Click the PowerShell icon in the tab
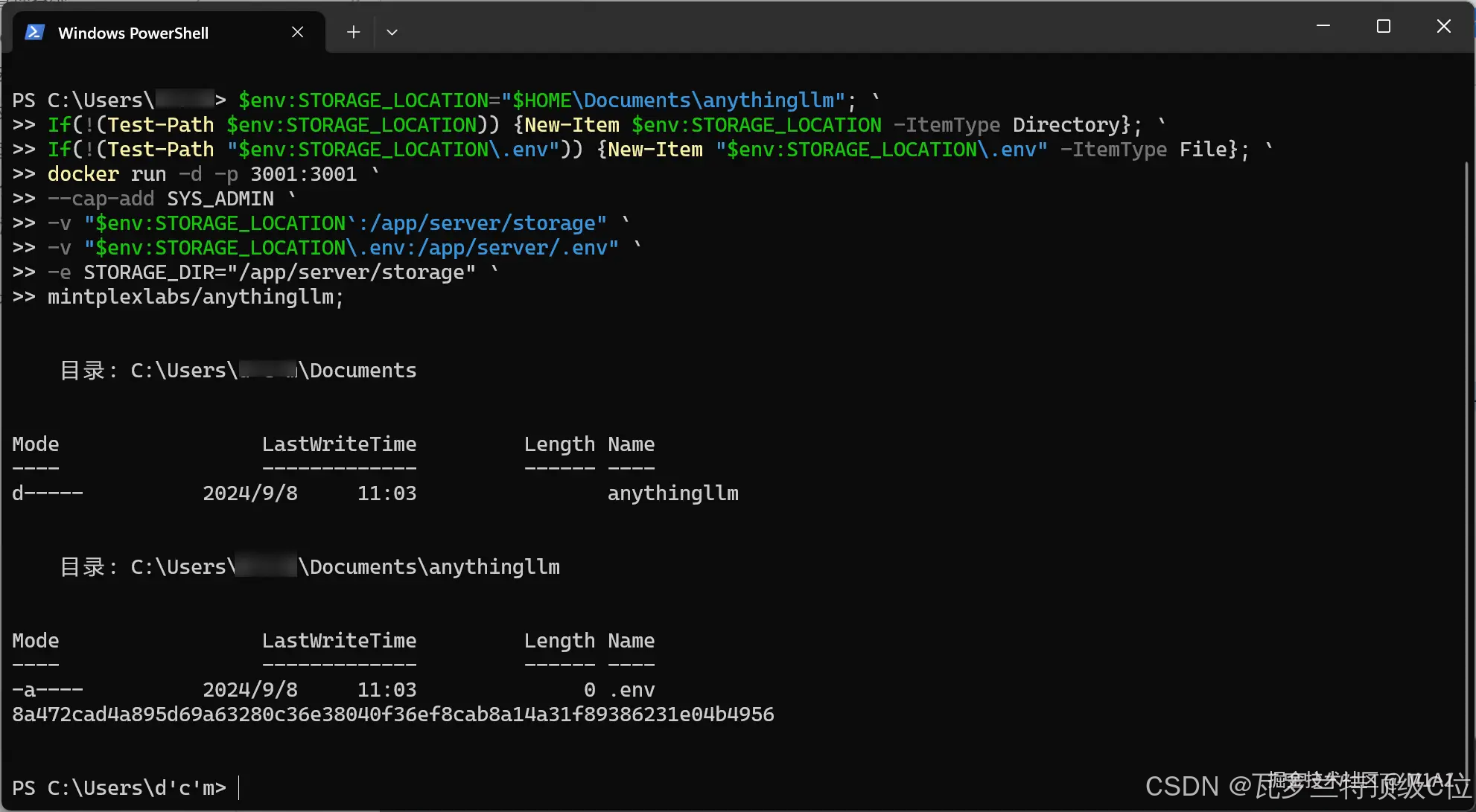The image size is (1476, 812). [35, 33]
